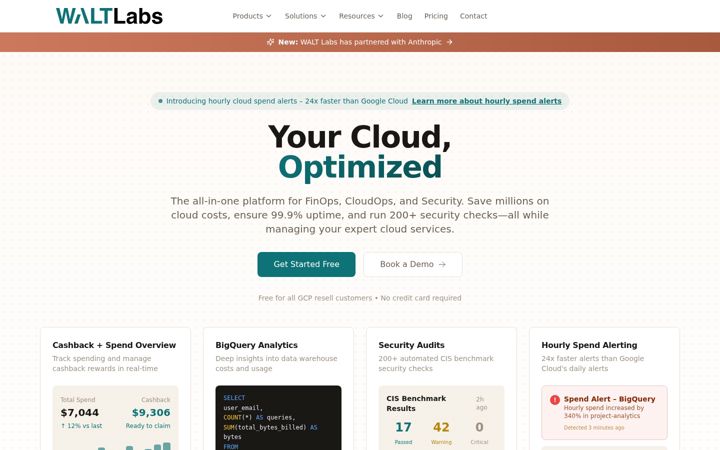Select the Hourly Spend Alerting card title
Screen dimensions: 720x450
tap(589, 345)
